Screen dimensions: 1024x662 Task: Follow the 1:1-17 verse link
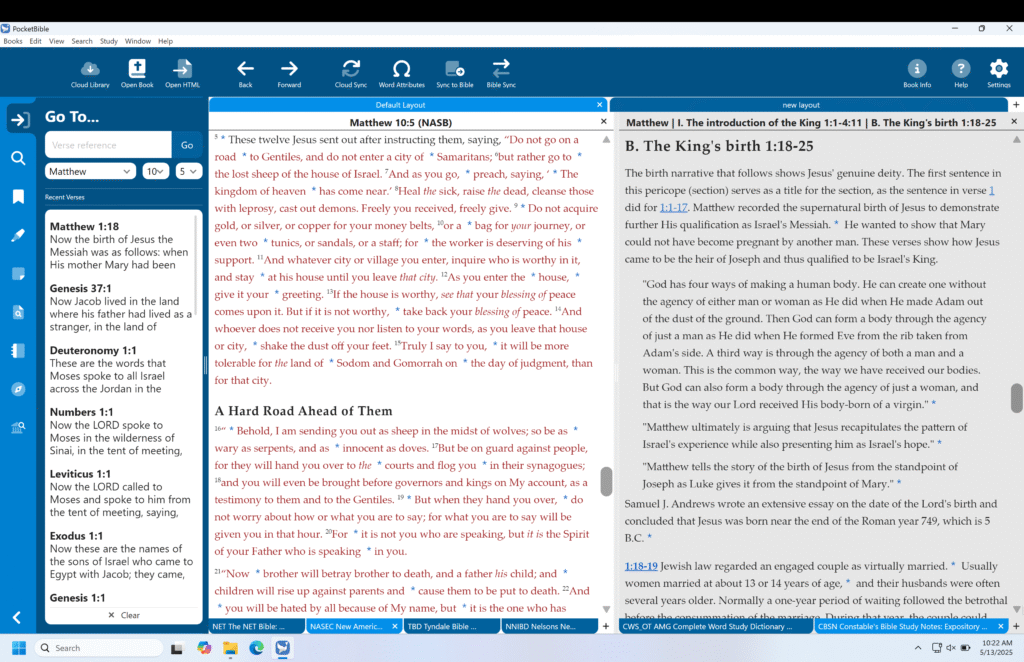(x=673, y=208)
